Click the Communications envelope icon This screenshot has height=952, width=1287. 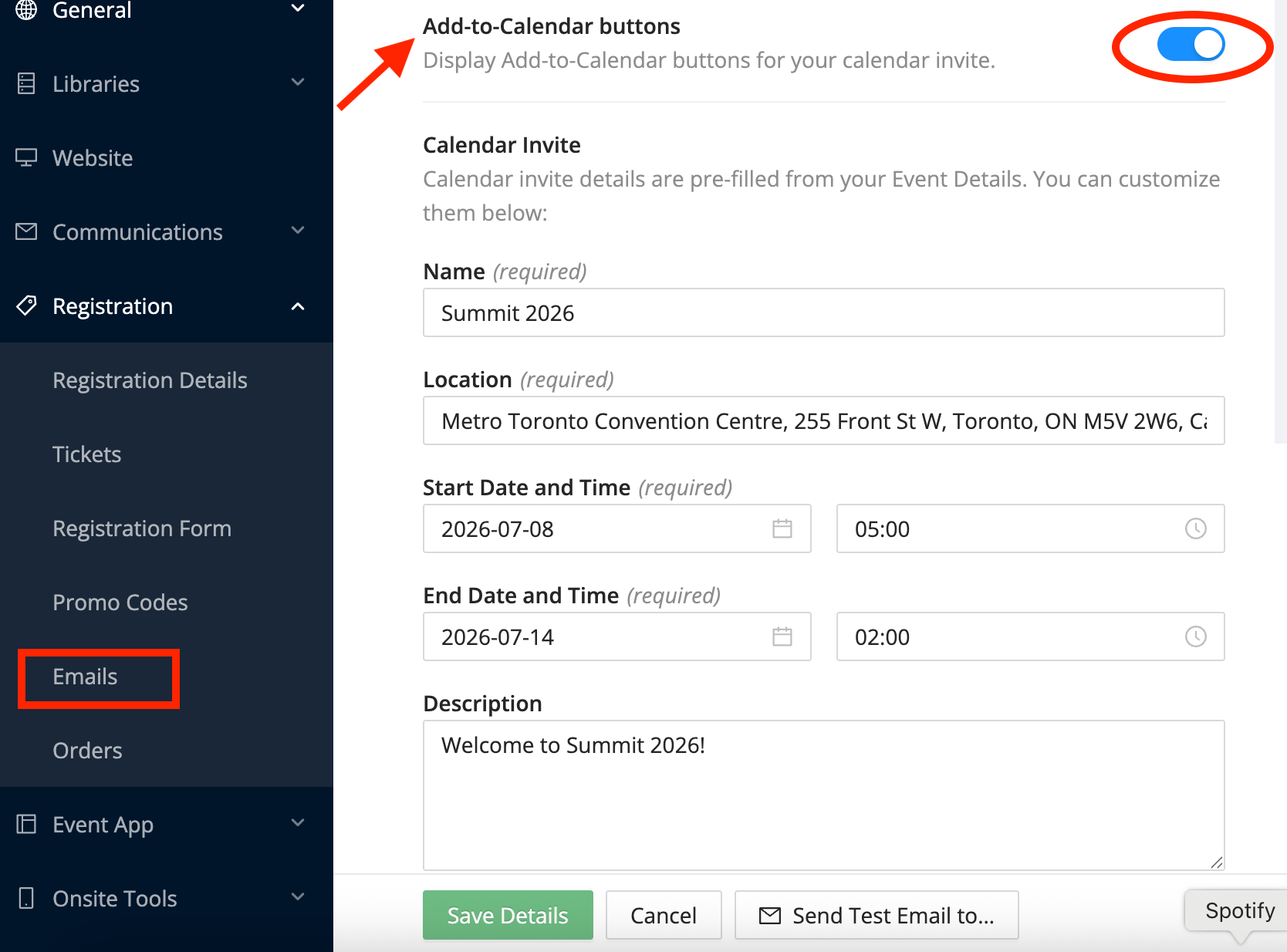(x=26, y=231)
